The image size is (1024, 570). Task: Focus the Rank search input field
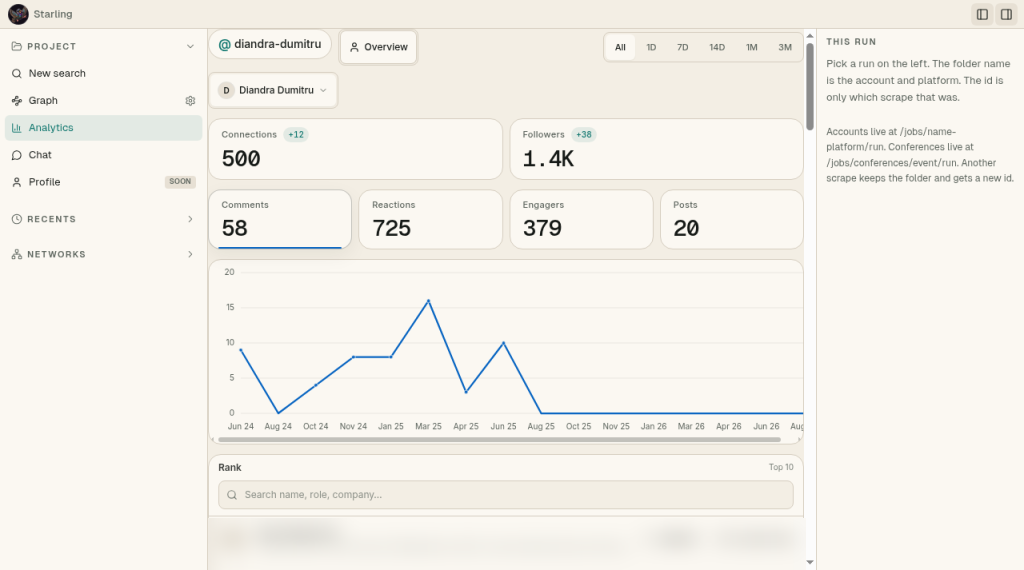[505, 495]
